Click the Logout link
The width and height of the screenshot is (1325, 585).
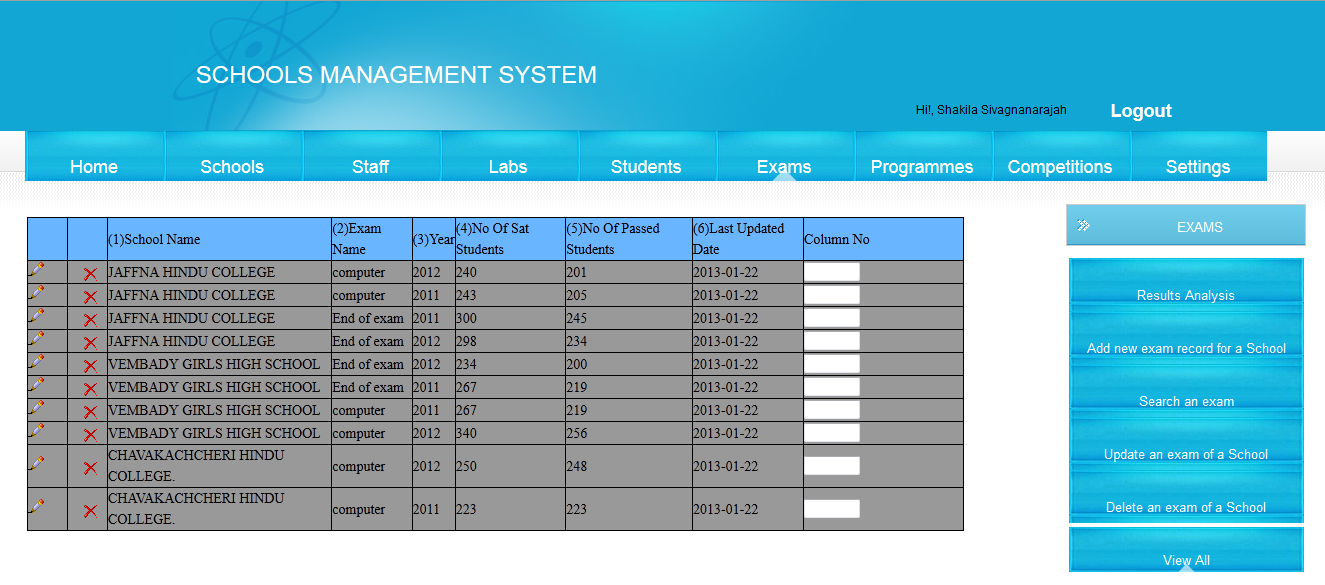1140,110
